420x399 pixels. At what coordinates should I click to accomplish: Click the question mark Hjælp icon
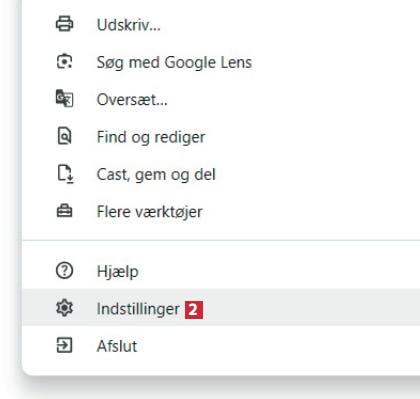tap(64, 271)
